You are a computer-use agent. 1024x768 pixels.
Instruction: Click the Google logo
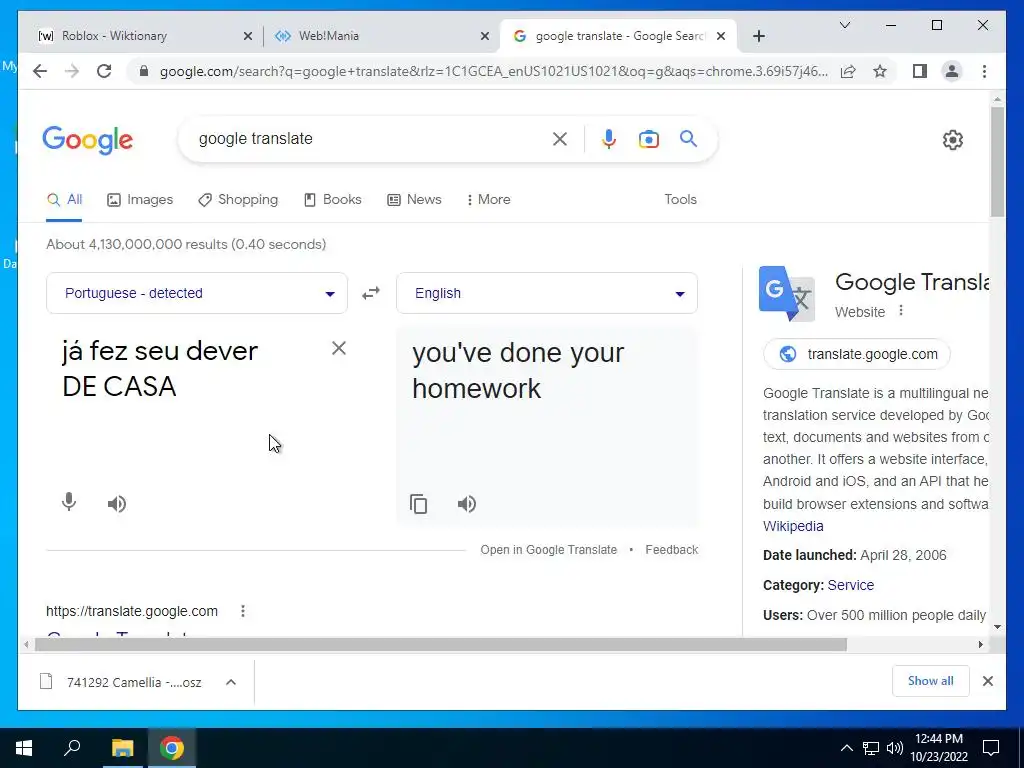[88, 140]
